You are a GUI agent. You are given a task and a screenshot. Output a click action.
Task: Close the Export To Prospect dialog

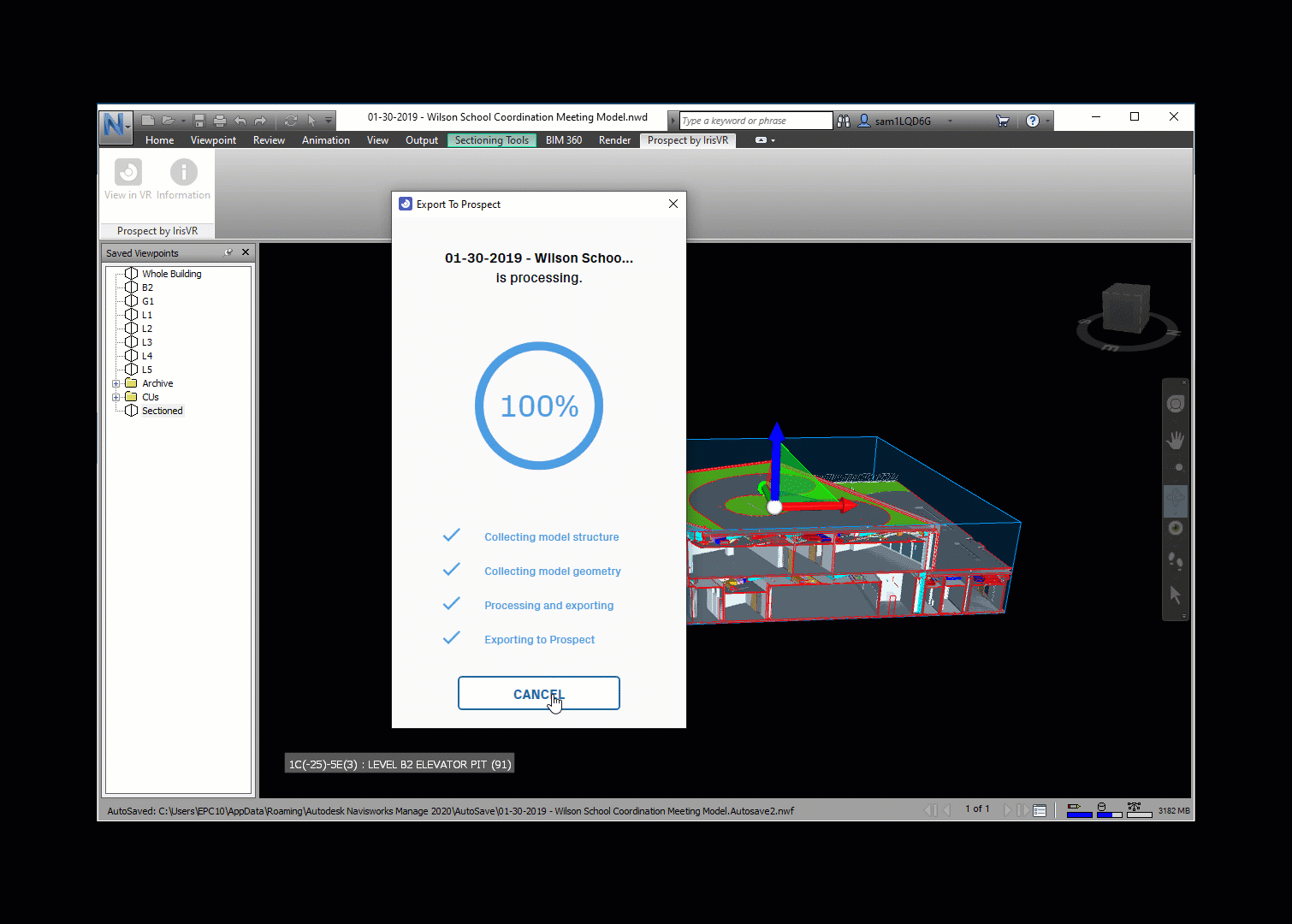[x=673, y=204]
